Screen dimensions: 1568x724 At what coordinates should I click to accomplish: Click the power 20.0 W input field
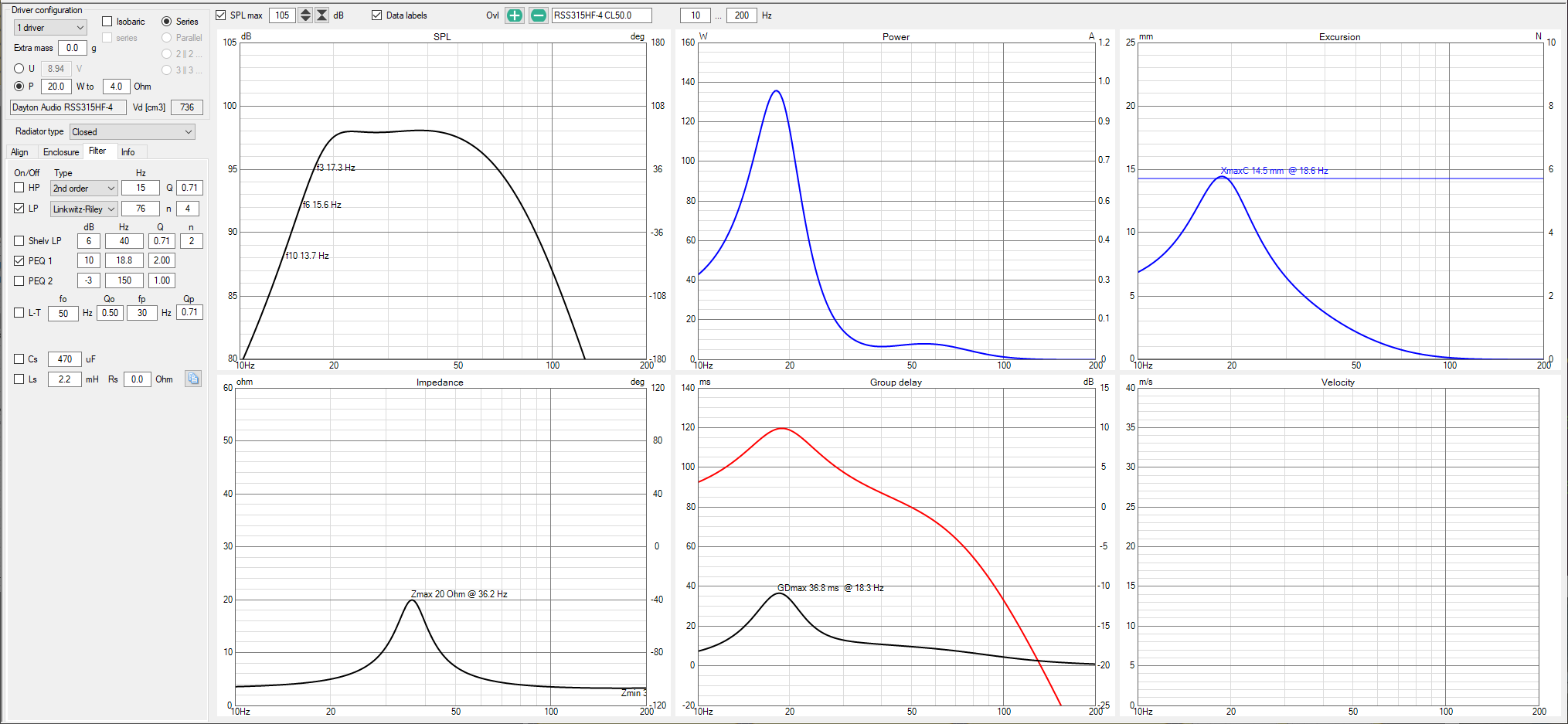(x=56, y=87)
